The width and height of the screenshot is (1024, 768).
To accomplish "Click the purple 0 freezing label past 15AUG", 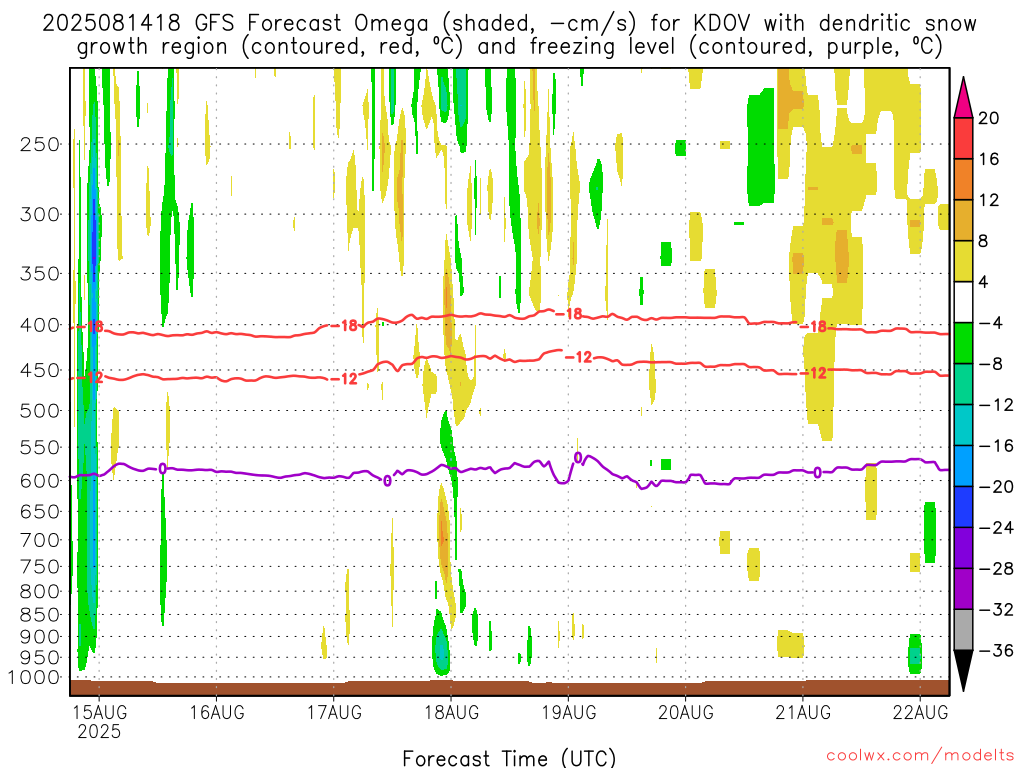I will click(x=162, y=469).
